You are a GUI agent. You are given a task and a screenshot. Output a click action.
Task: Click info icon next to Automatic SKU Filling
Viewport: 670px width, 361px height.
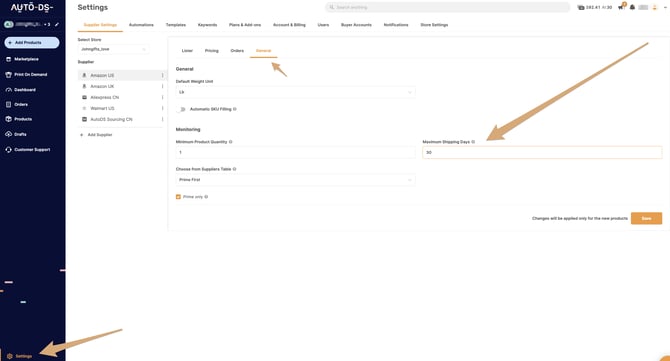(x=235, y=109)
